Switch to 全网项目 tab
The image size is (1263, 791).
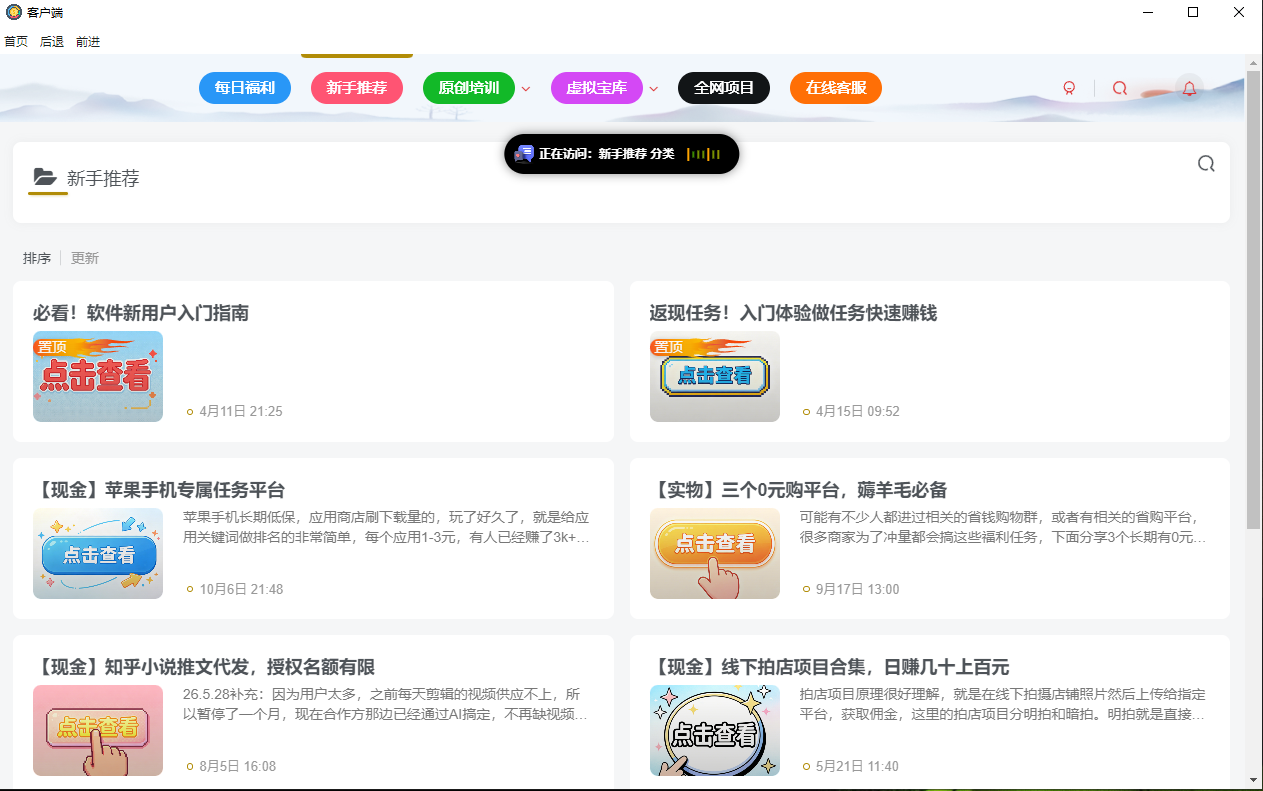[724, 88]
